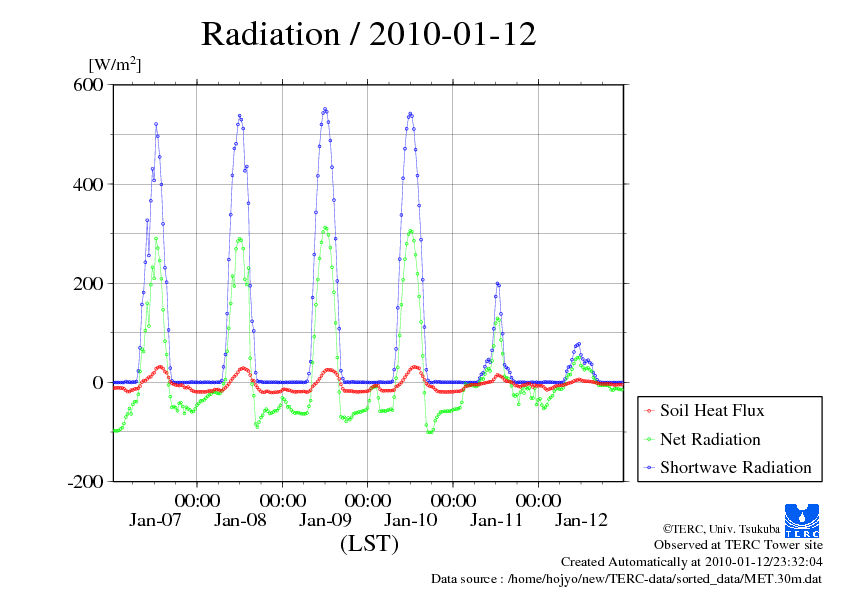Click the '400' y-axis tick label
Screen dimensions: 842x595
[88, 185]
